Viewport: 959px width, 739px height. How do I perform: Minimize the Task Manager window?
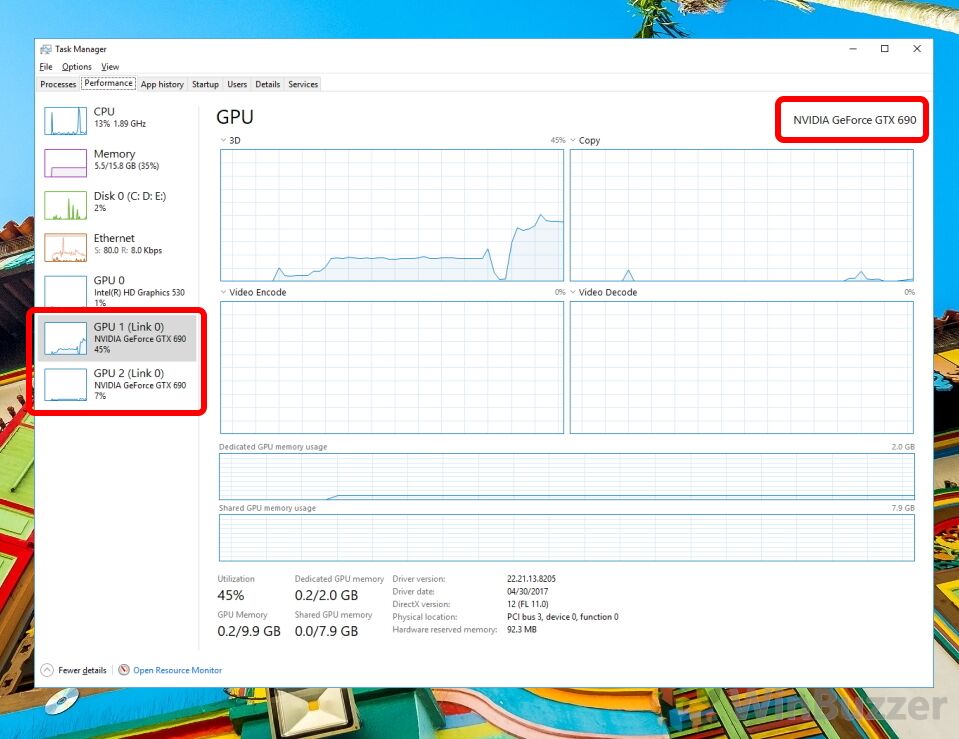(x=853, y=49)
